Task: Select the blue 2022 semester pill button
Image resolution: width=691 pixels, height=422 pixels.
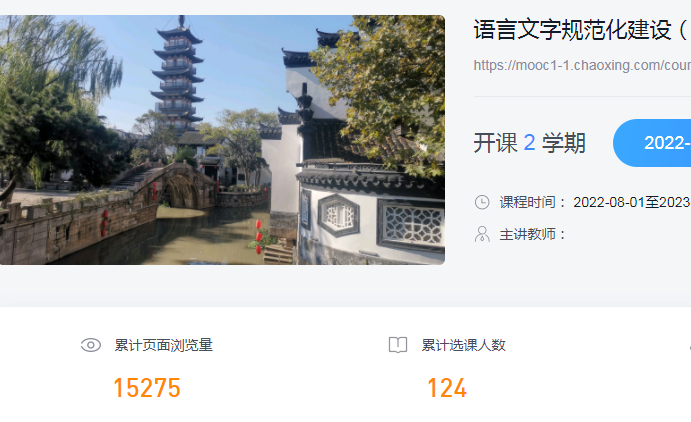Action: coord(652,143)
